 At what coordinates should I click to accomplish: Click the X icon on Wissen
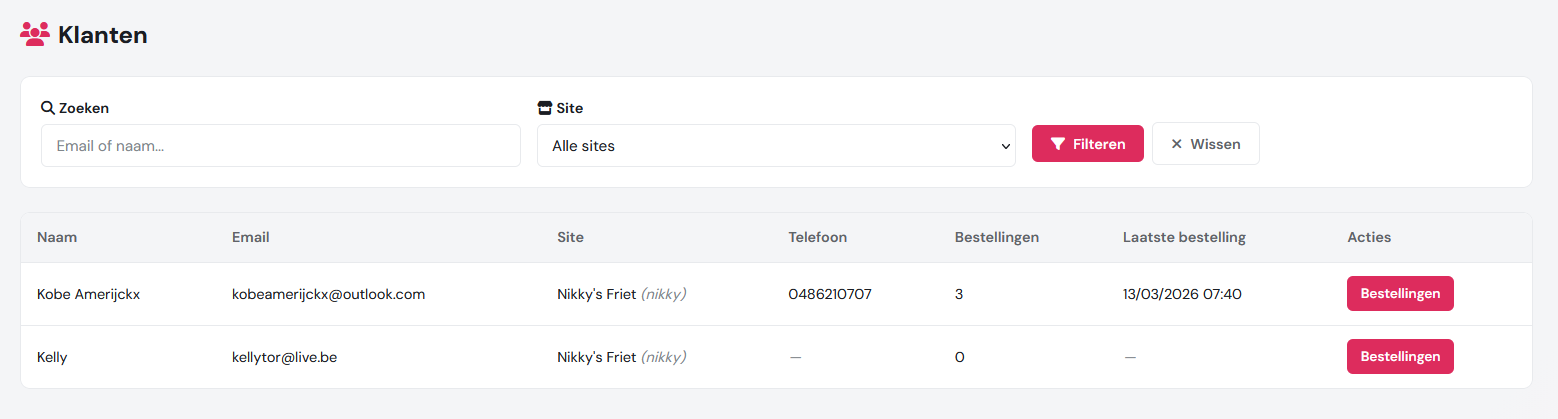click(x=1177, y=144)
